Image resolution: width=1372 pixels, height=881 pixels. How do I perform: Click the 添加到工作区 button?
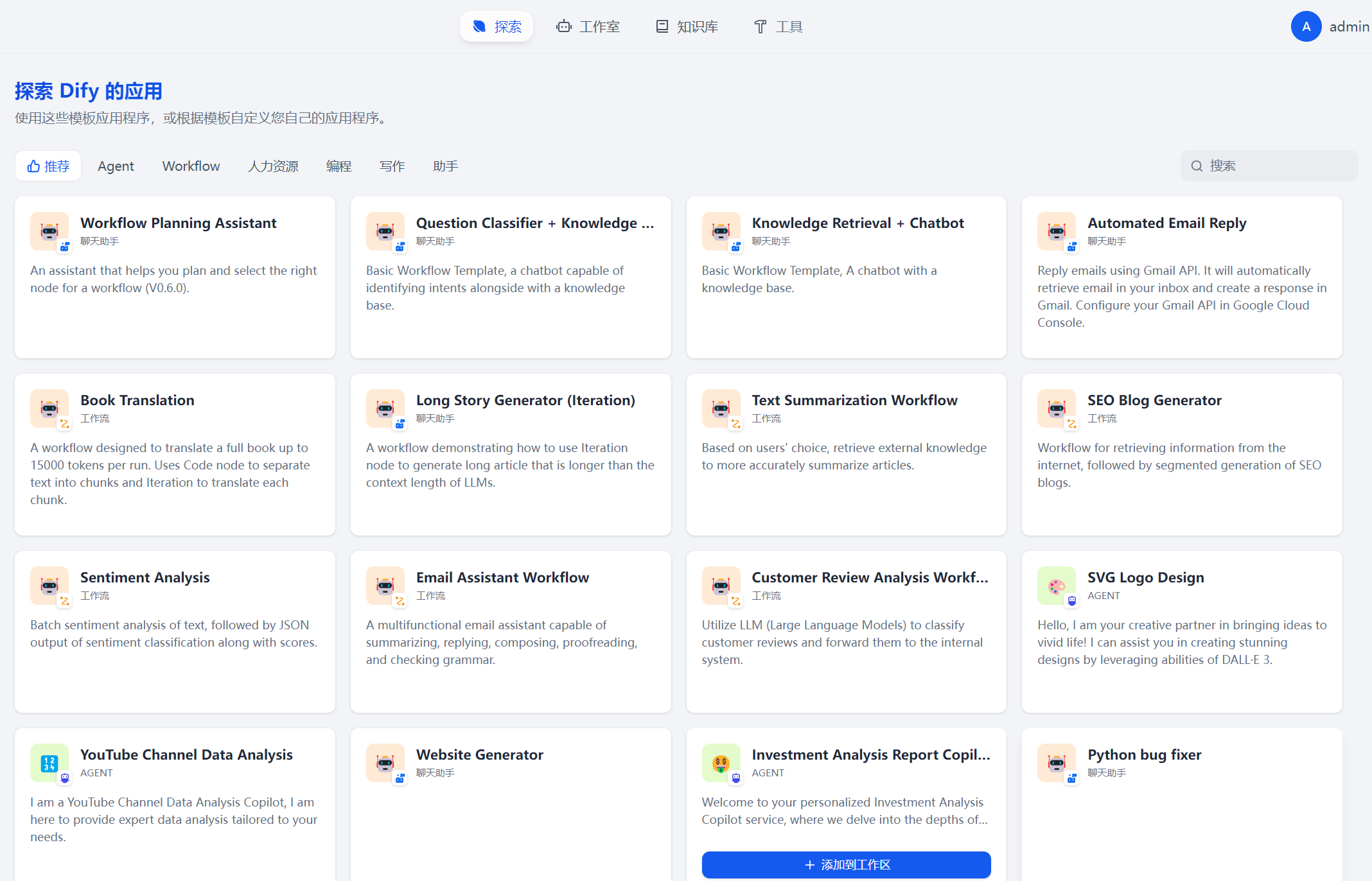pos(846,864)
